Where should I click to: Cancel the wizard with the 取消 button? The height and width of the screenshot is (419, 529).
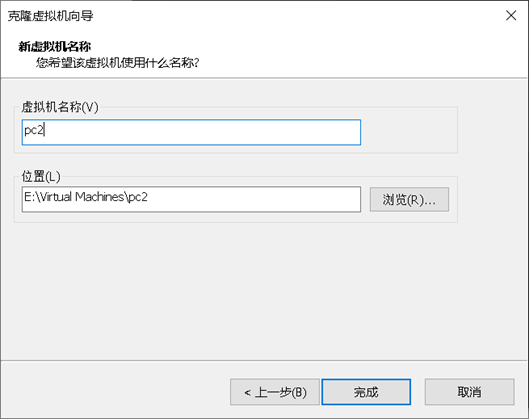(x=469, y=392)
